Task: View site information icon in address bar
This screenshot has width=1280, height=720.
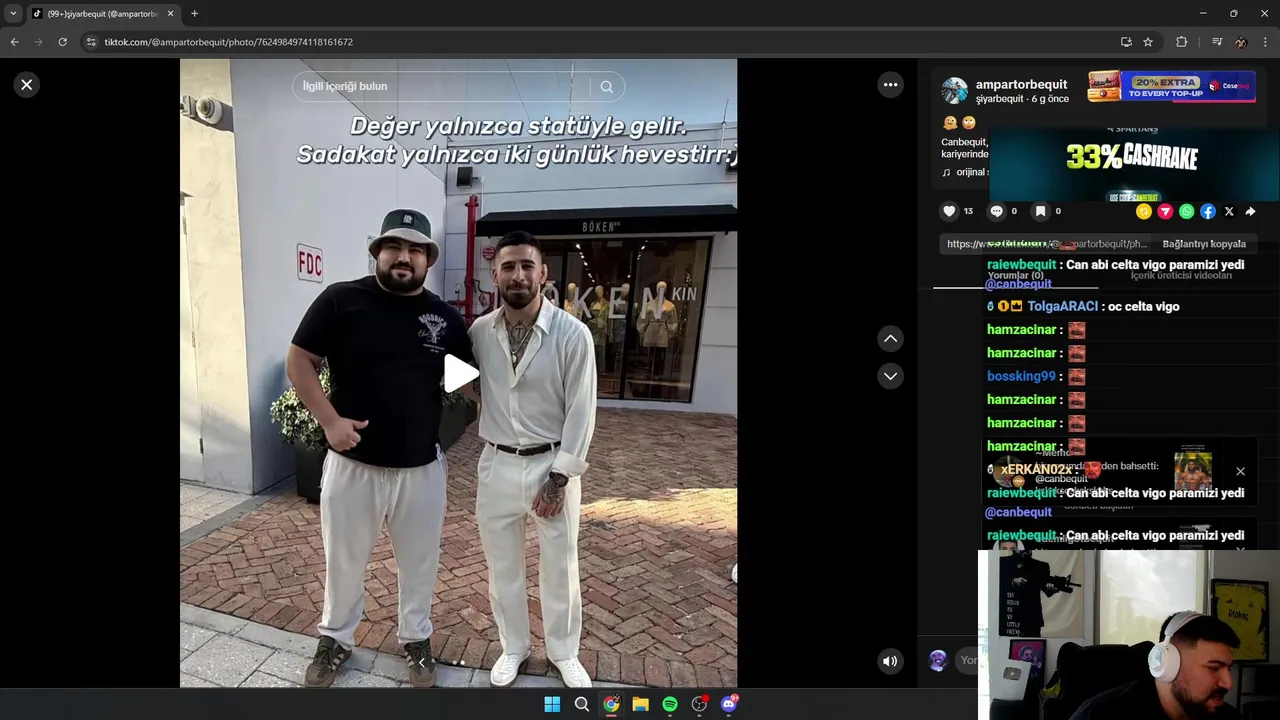Action: (91, 42)
